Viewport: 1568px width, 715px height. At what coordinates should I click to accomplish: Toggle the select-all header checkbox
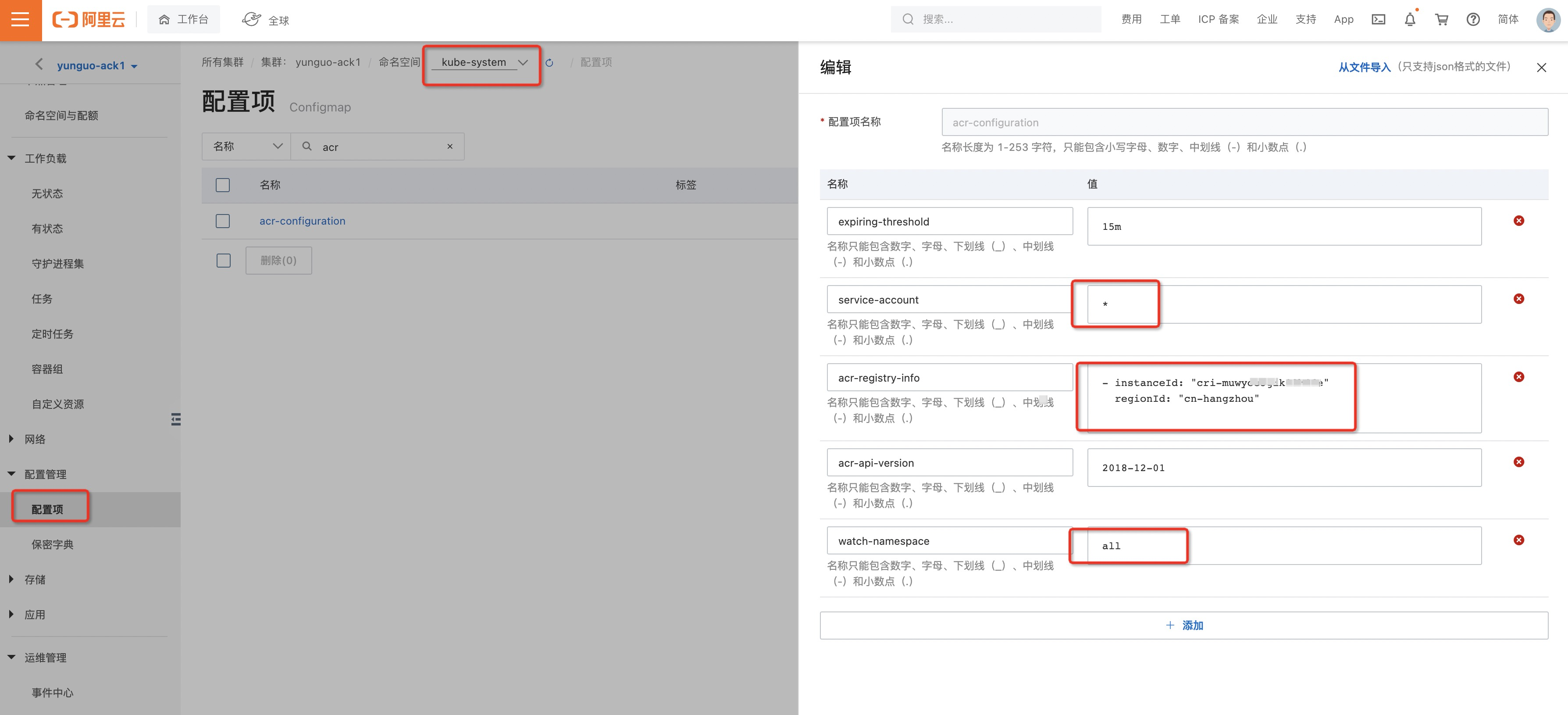pyautogui.click(x=223, y=185)
